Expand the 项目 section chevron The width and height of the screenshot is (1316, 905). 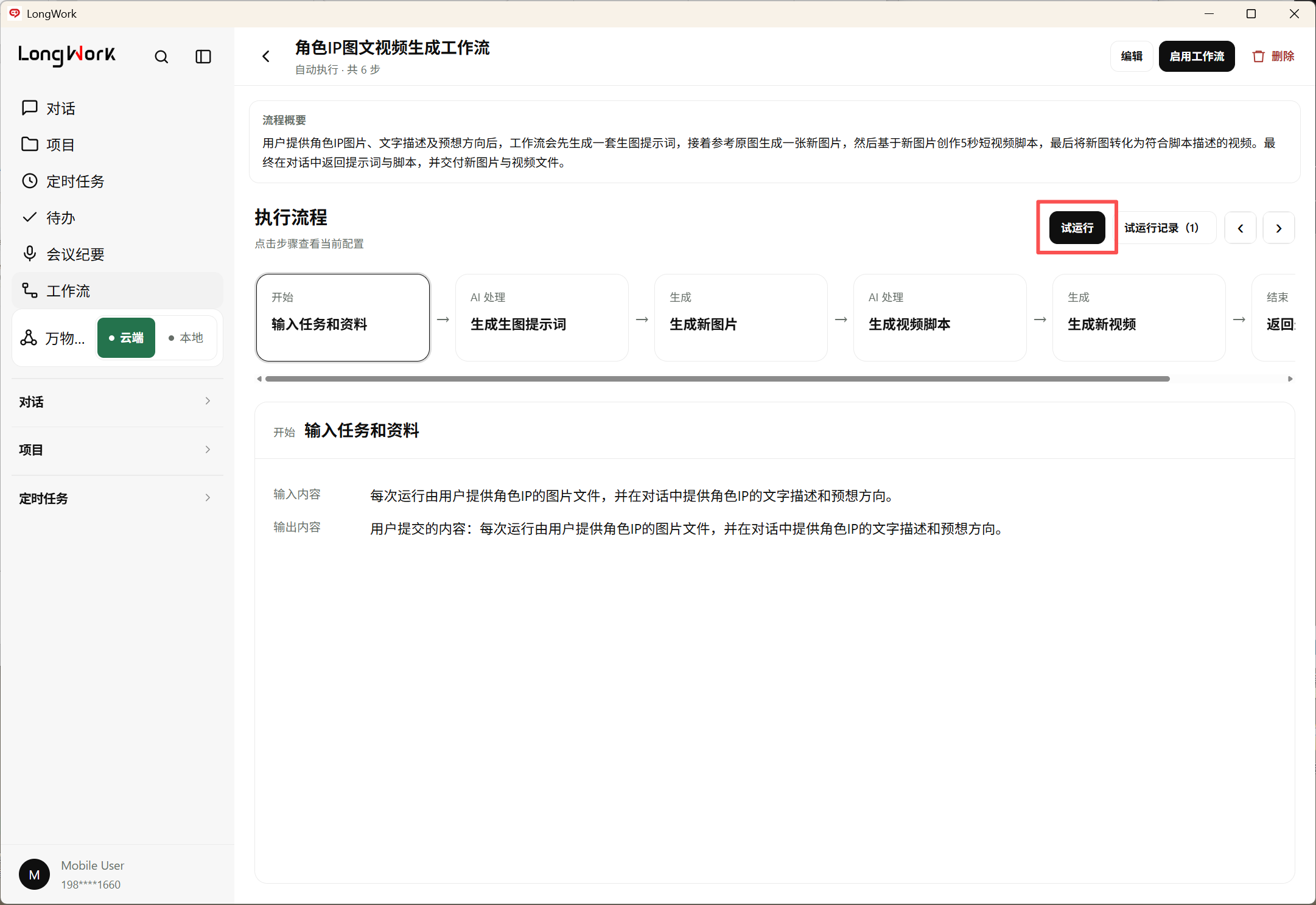[208, 450]
